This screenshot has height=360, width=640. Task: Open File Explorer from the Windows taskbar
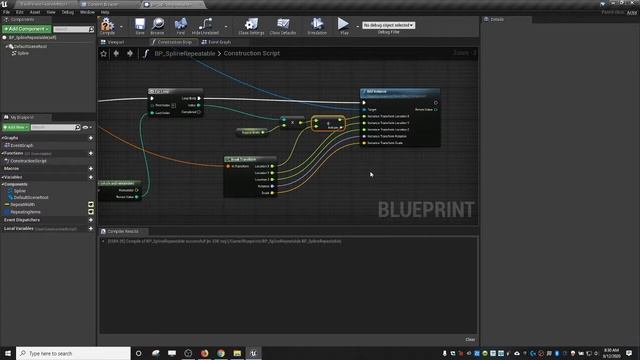click(x=237, y=353)
